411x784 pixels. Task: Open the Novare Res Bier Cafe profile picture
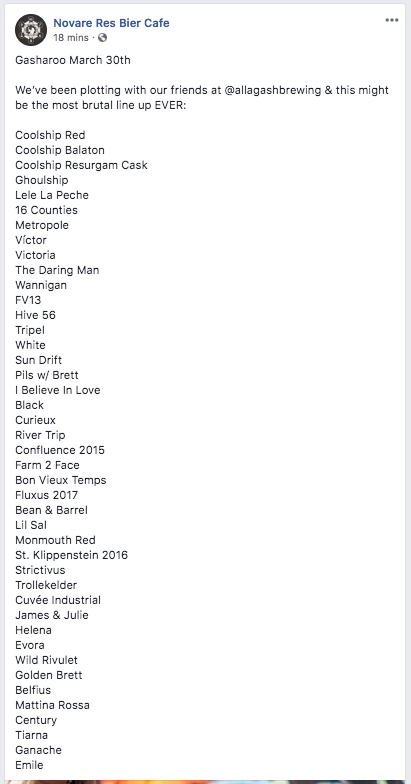[x=31, y=30]
